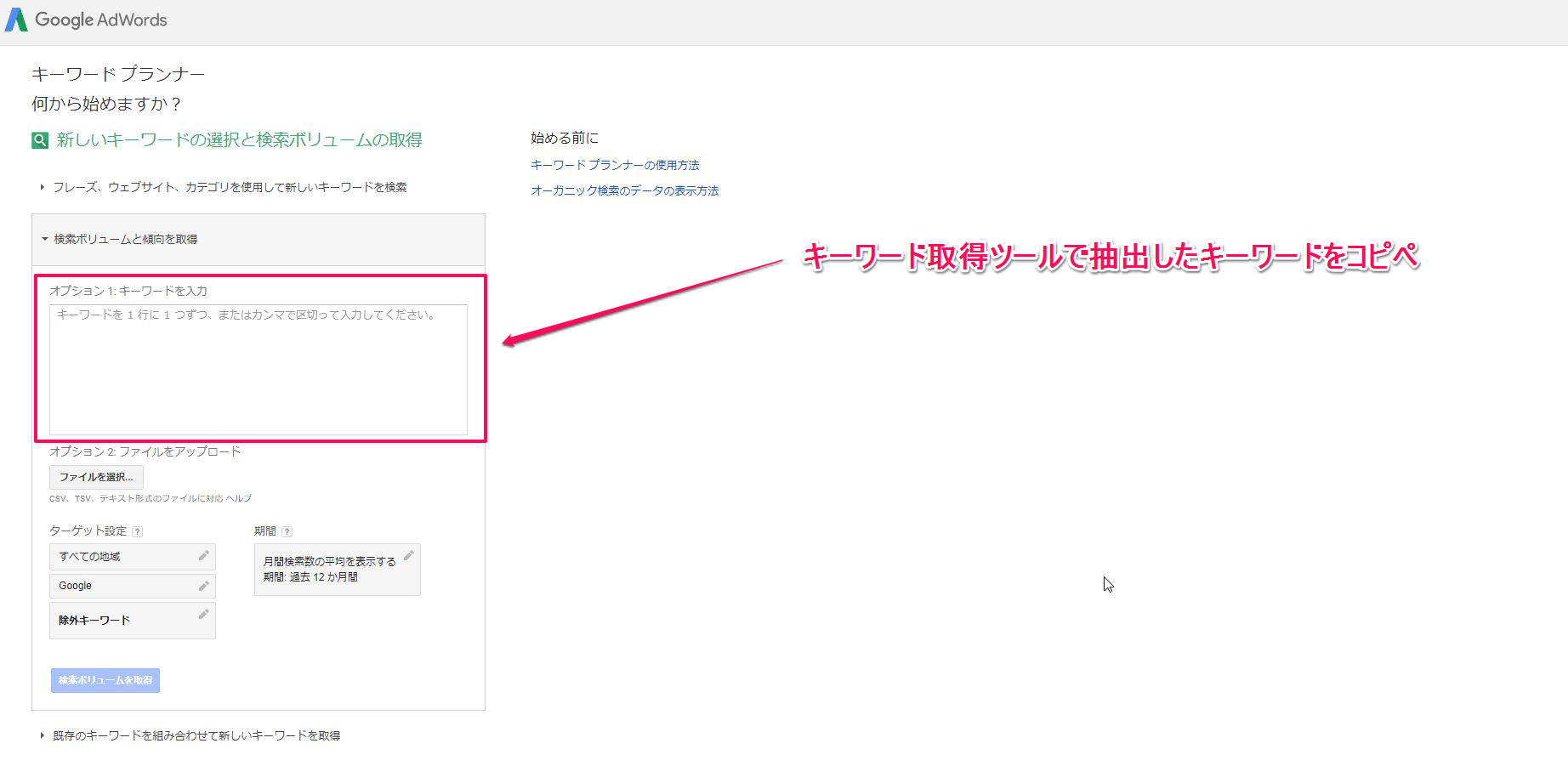Open 月間検索数の平均を表示する period box

(338, 570)
